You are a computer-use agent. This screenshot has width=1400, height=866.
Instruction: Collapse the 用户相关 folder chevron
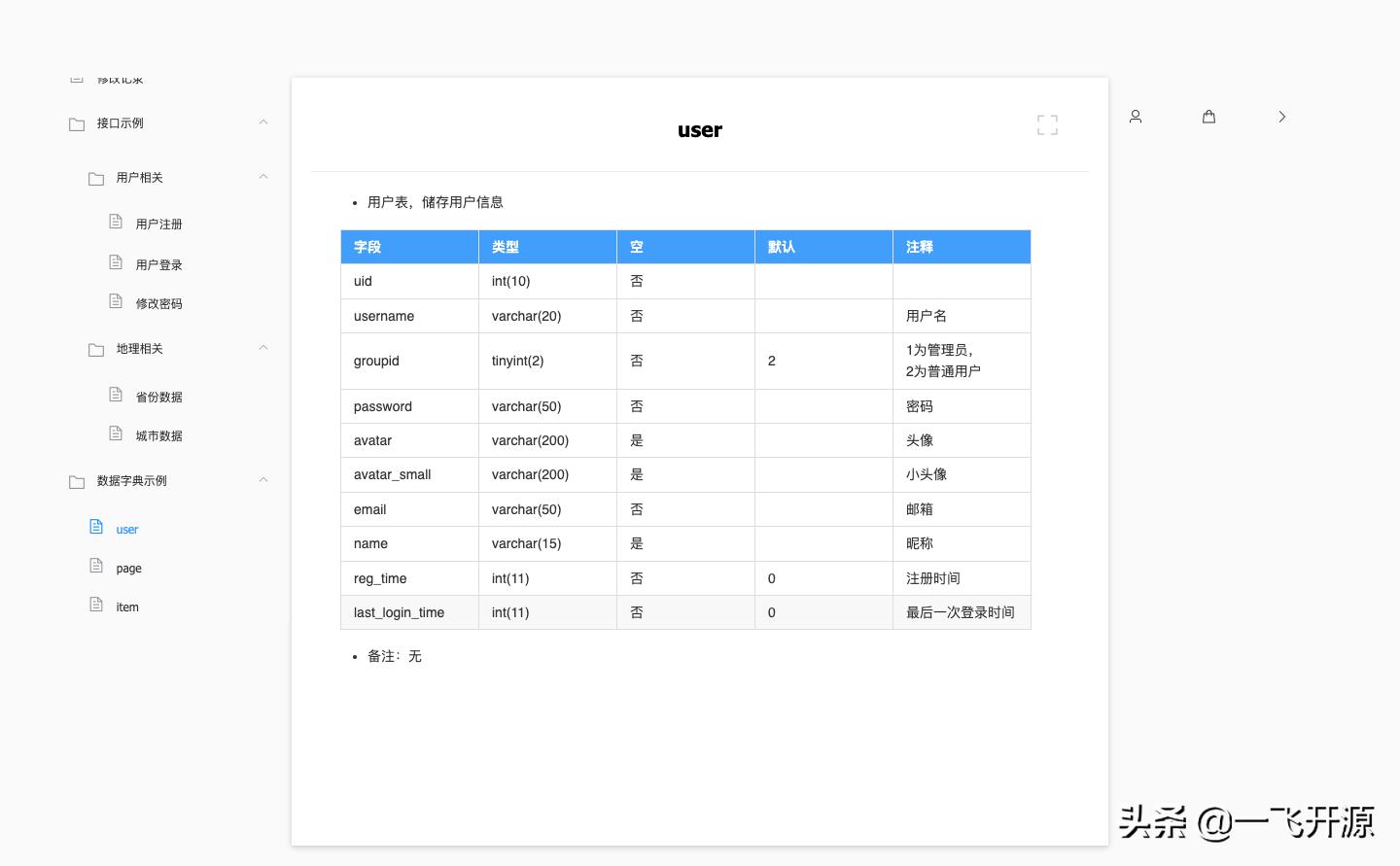pyautogui.click(x=263, y=176)
